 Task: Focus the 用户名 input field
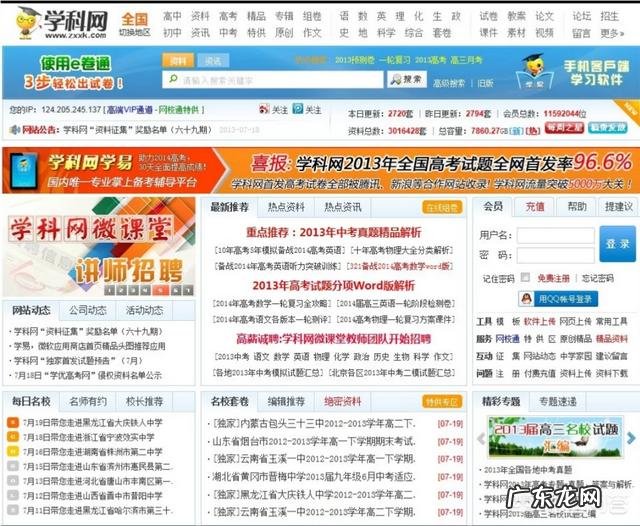[556, 235]
